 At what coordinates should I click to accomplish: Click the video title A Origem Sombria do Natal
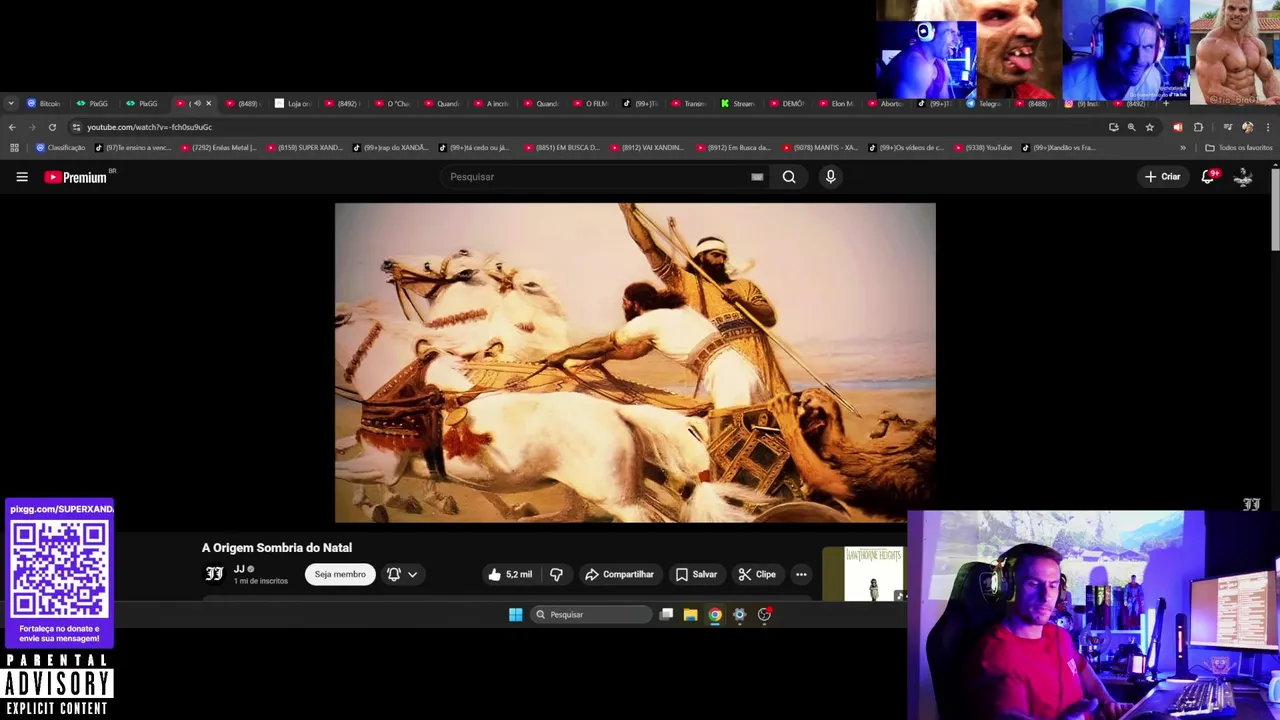(277, 548)
